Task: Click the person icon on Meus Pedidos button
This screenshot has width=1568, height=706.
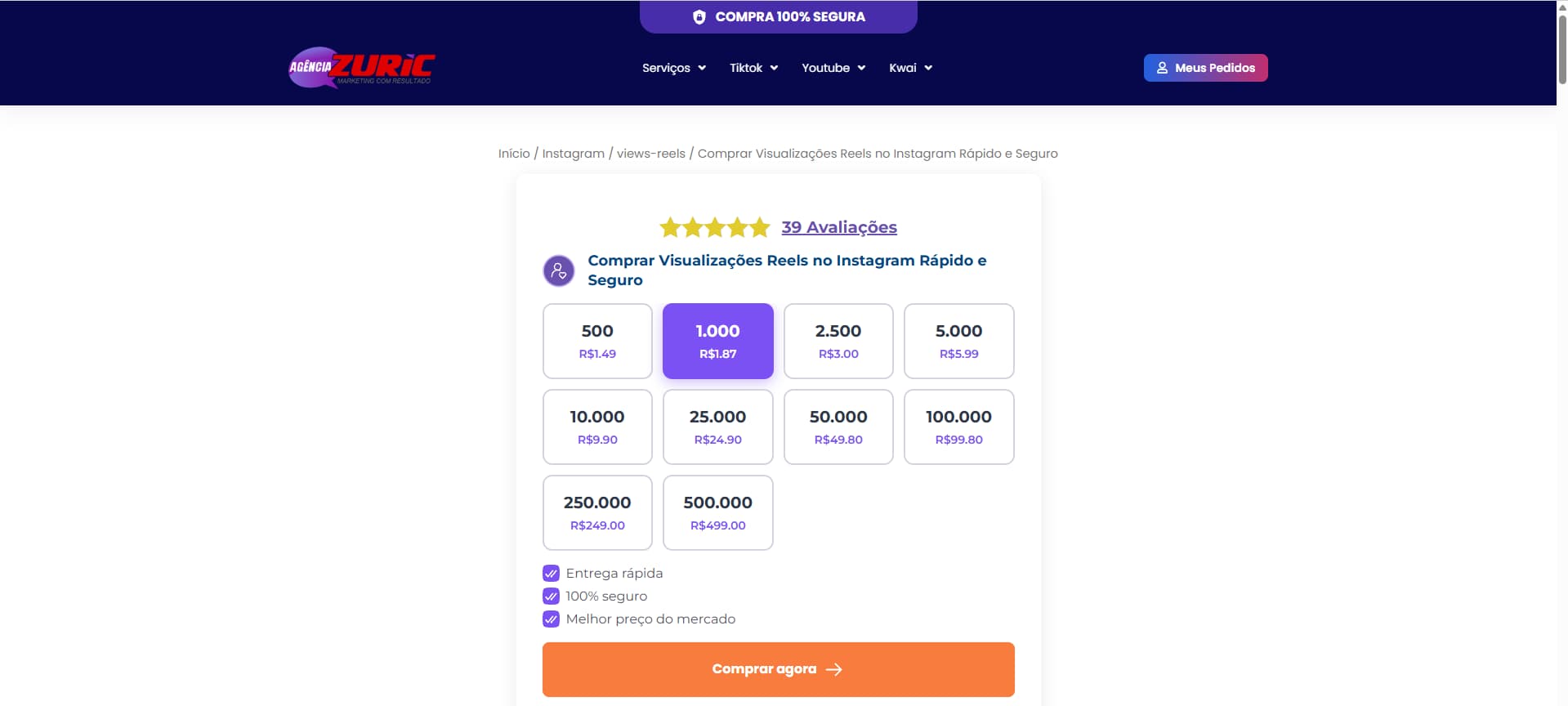Action: [x=1162, y=68]
